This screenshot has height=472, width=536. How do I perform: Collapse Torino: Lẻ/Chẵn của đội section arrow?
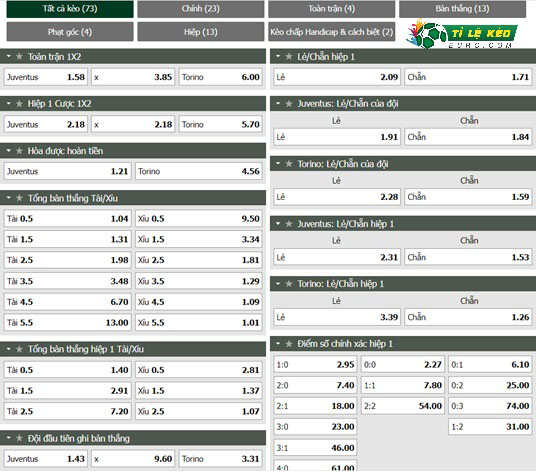point(278,164)
